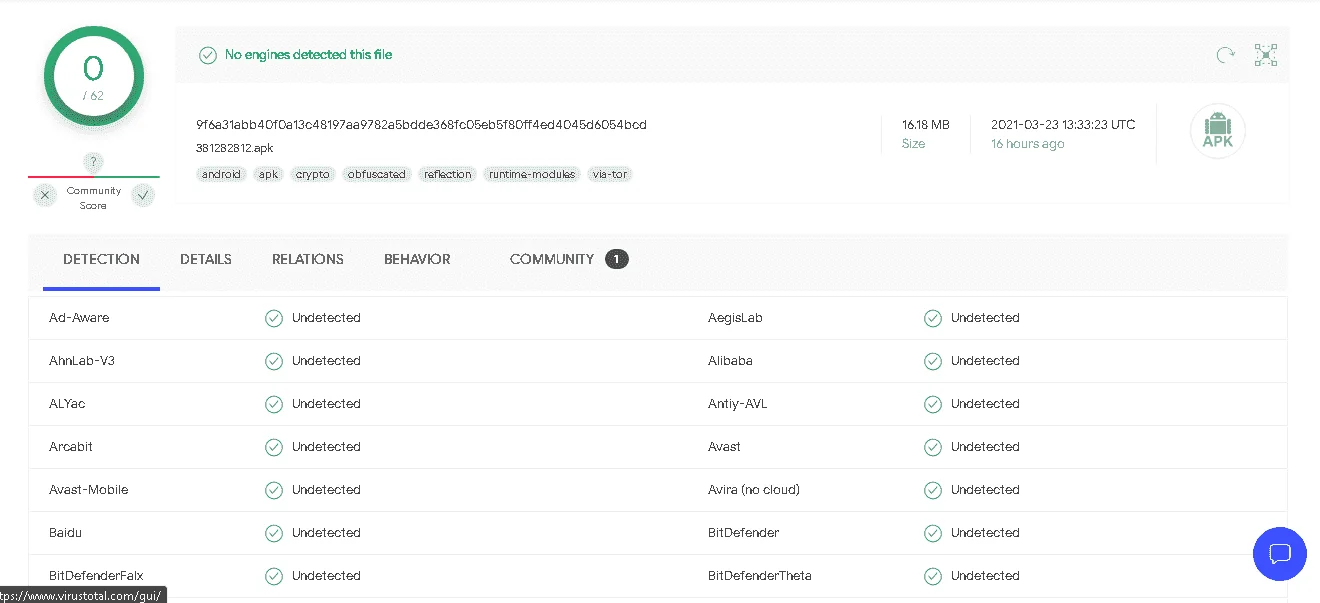Click ALYac undetected check icon
This screenshot has width=1320, height=603.
point(274,404)
